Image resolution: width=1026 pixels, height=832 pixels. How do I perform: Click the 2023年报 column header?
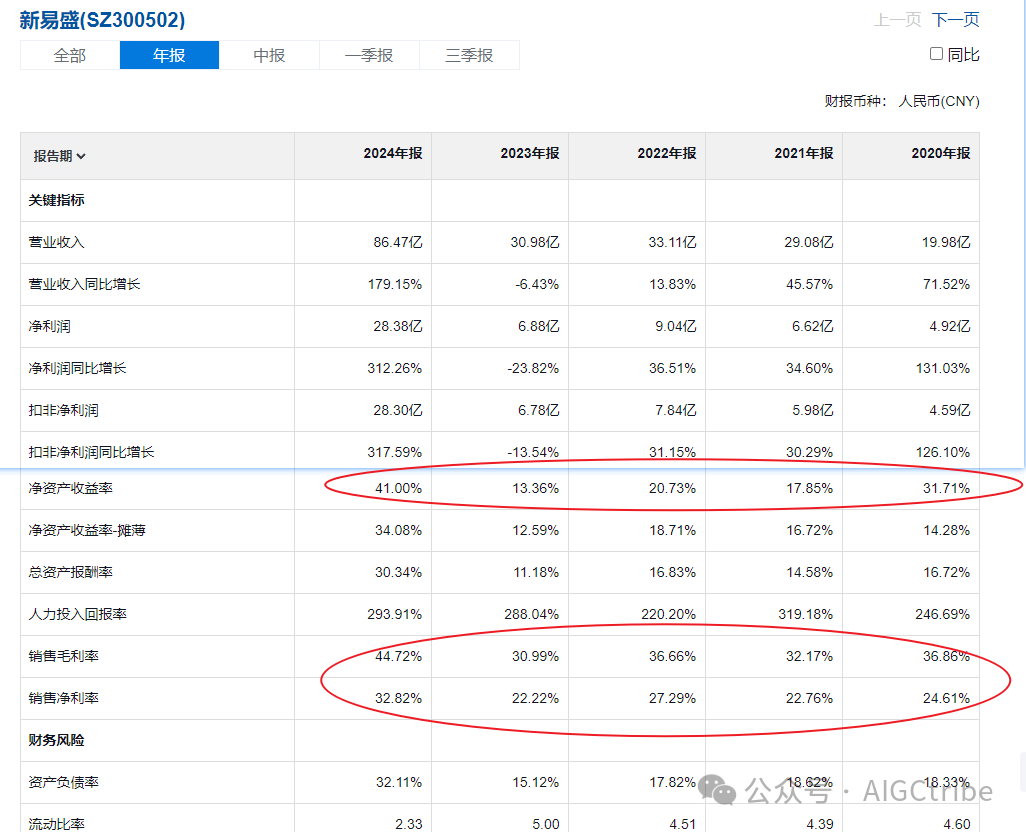(x=530, y=153)
